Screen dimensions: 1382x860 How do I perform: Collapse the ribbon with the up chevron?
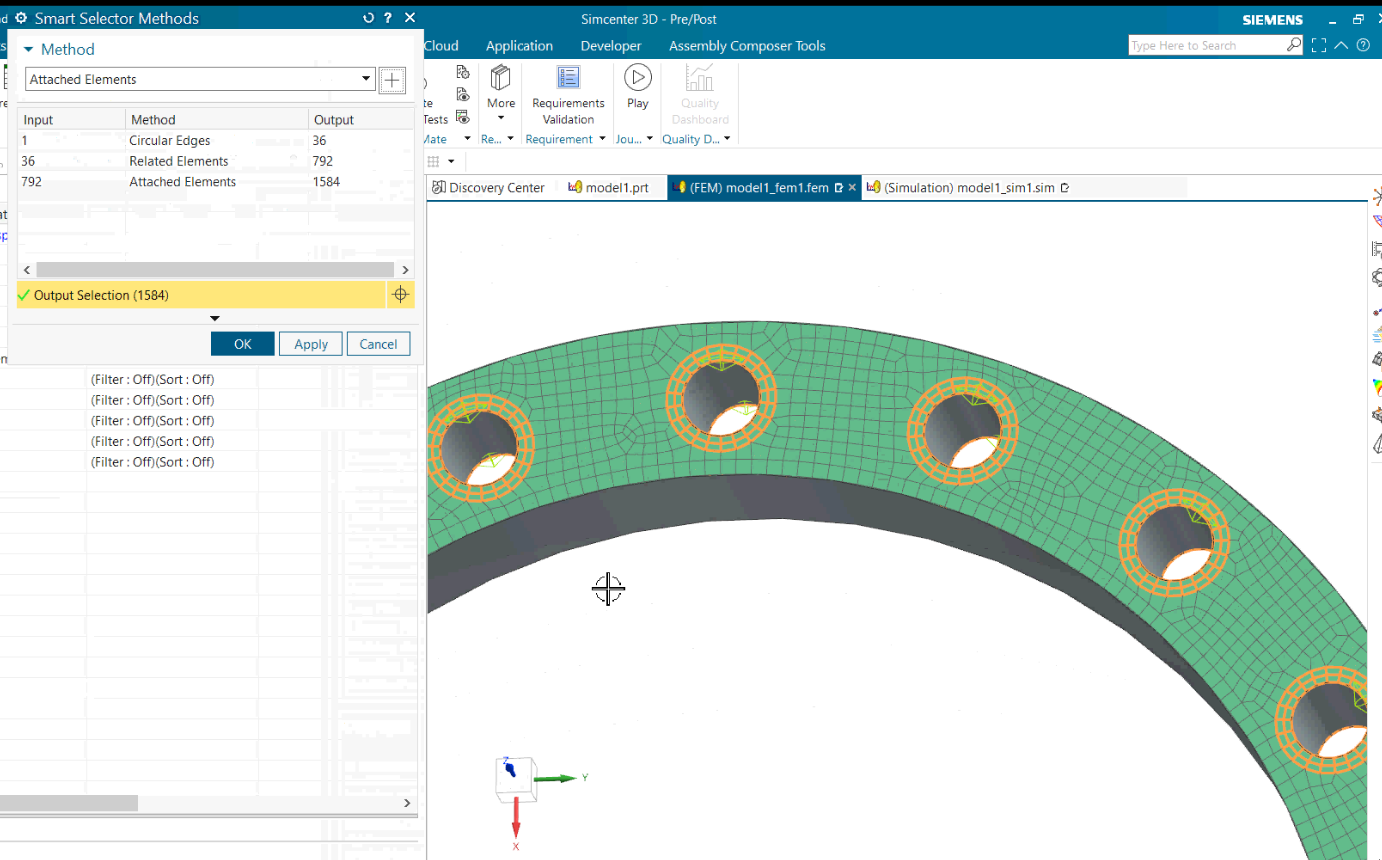(1341, 46)
